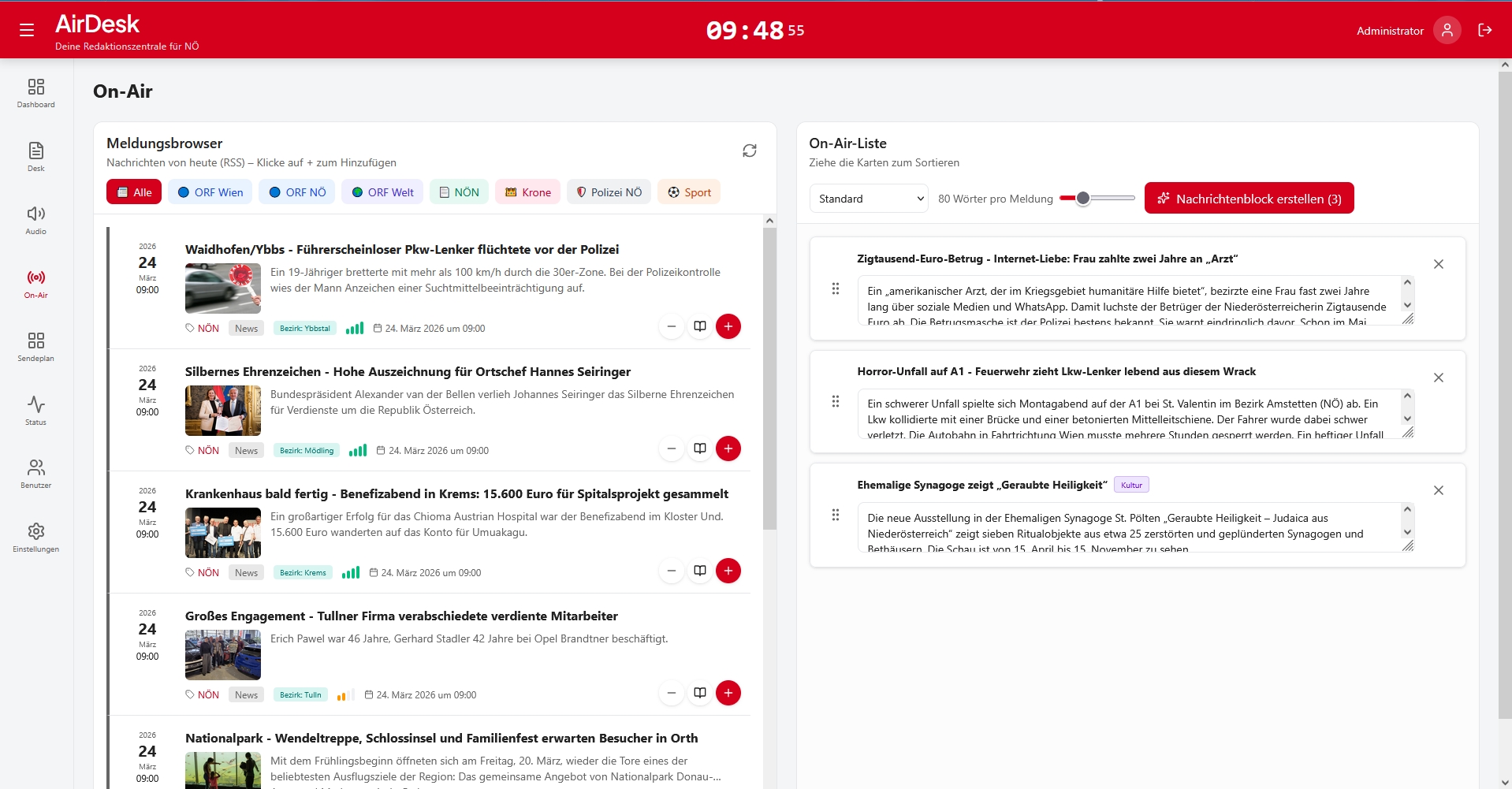Toggle the Polizei NÖ filter chip
The image size is (1512, 789).
tap(609, 192)
